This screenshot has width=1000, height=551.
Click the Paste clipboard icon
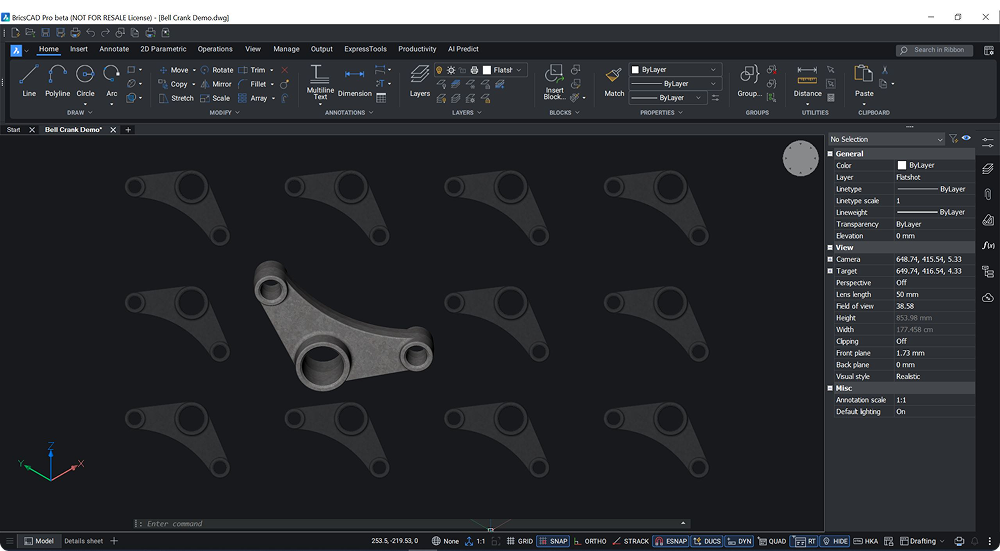(864, 81)
